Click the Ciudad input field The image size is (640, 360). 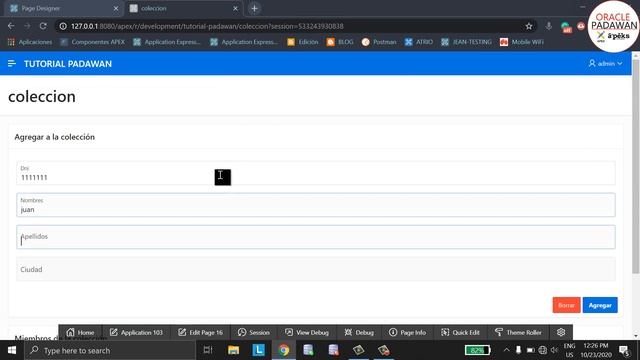tap(316, 269)
